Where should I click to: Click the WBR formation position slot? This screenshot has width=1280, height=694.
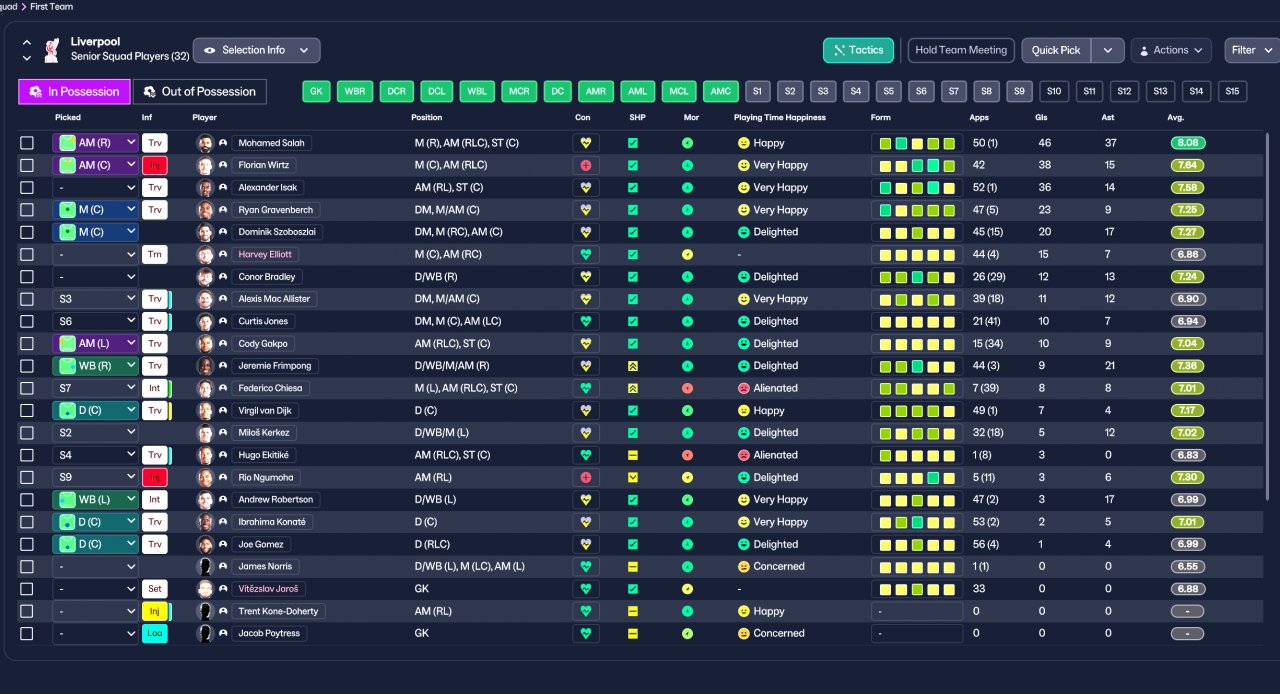coord(355,91)
